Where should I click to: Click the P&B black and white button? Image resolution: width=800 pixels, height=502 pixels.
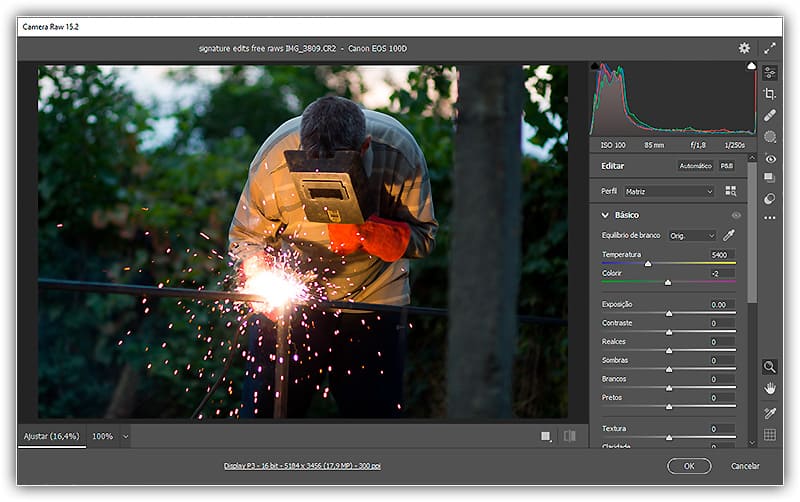pos(727,166)
